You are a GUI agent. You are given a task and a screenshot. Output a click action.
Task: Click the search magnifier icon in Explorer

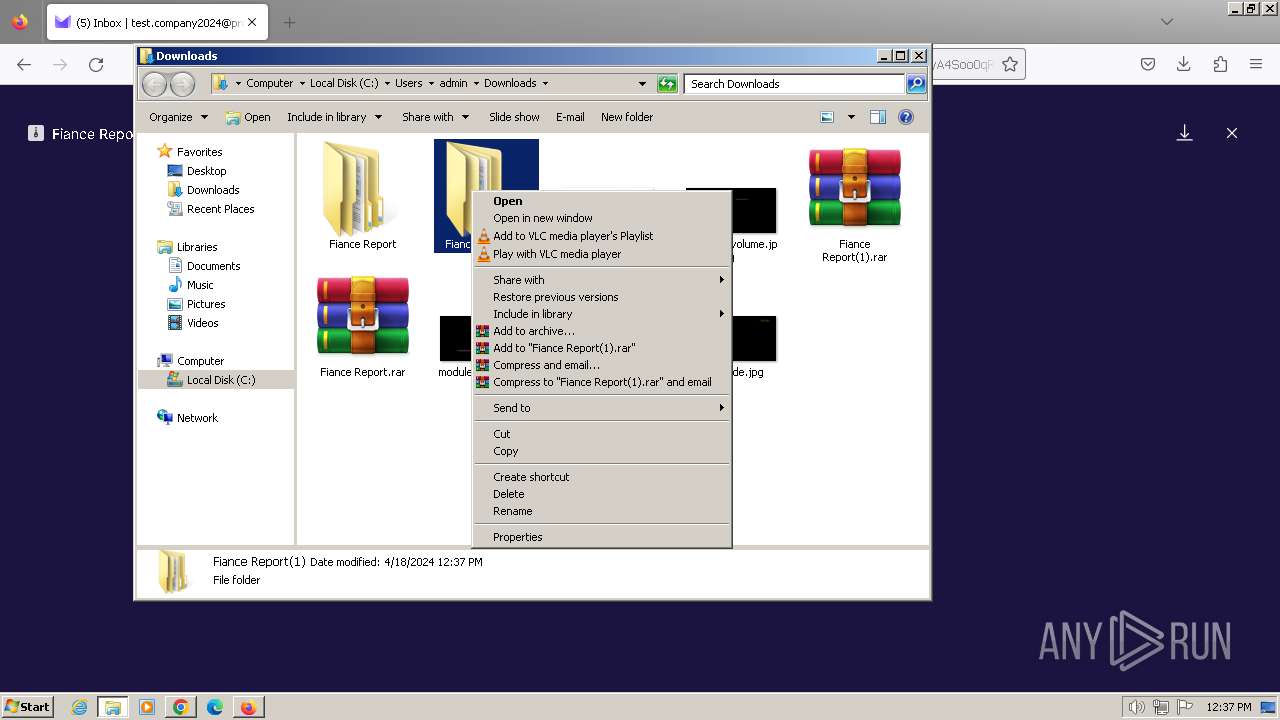(916, 84)
